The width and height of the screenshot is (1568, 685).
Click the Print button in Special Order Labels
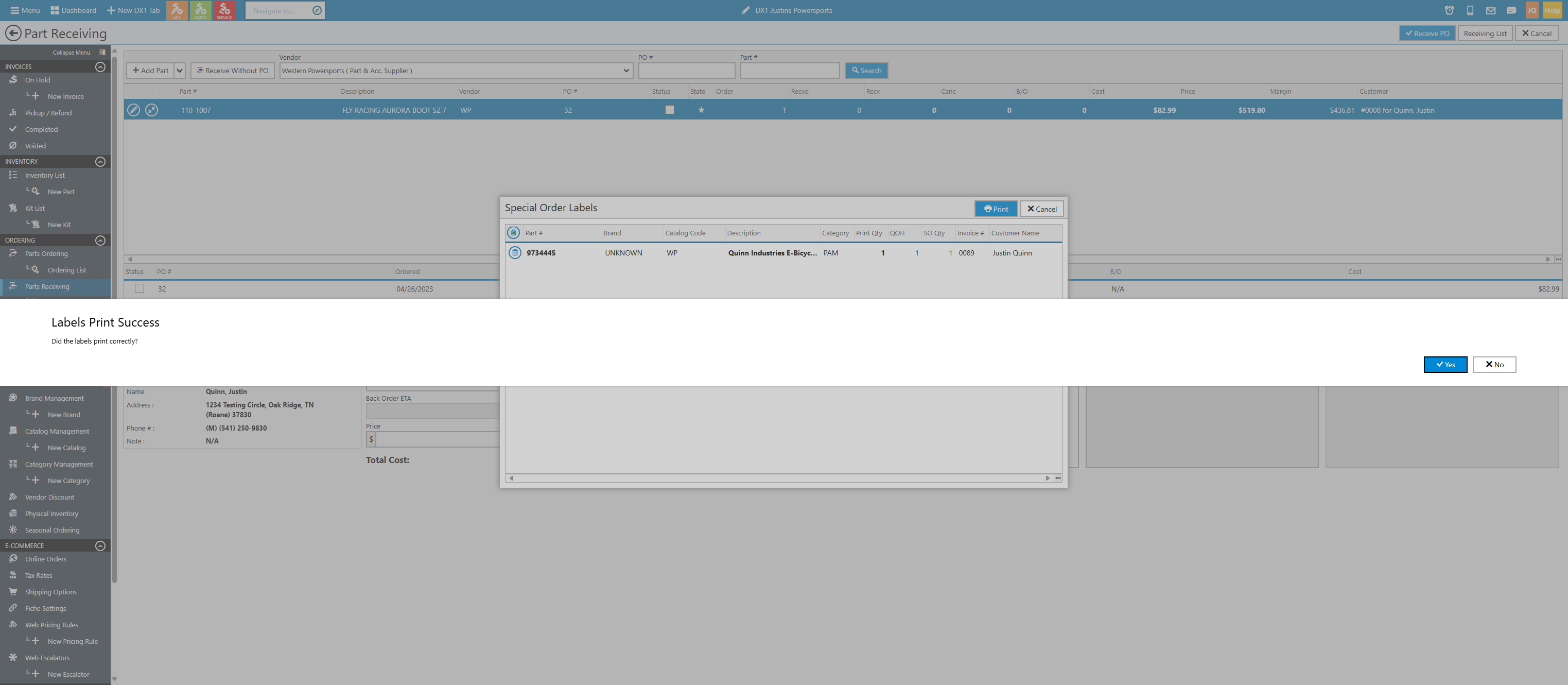(x=996, y=209)
